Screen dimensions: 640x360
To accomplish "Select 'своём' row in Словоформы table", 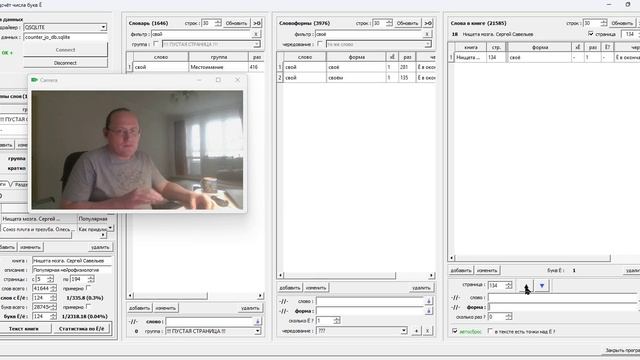I will pos(357,78).
